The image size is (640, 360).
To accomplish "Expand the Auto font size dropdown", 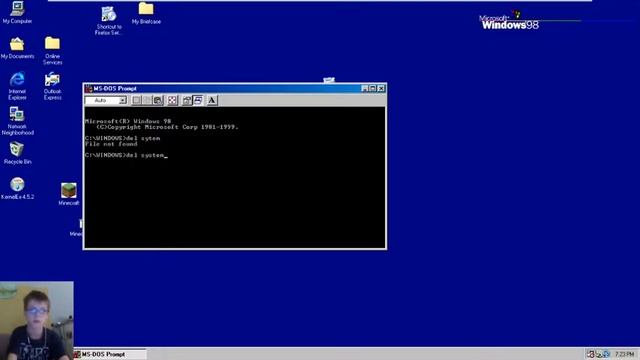I will pyautogui.click(x=122, y=100).
